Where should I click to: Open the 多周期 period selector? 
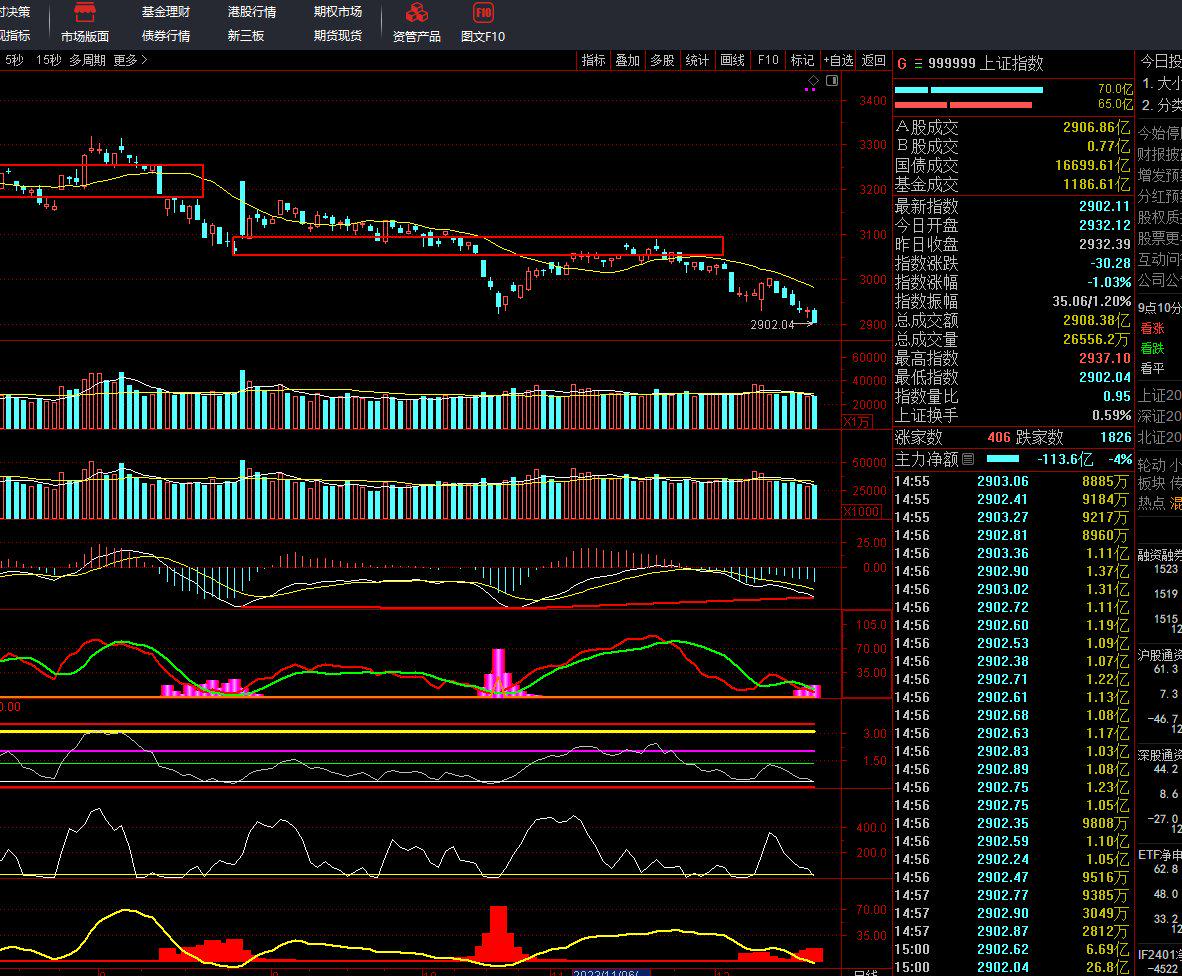tap(87, 60)
